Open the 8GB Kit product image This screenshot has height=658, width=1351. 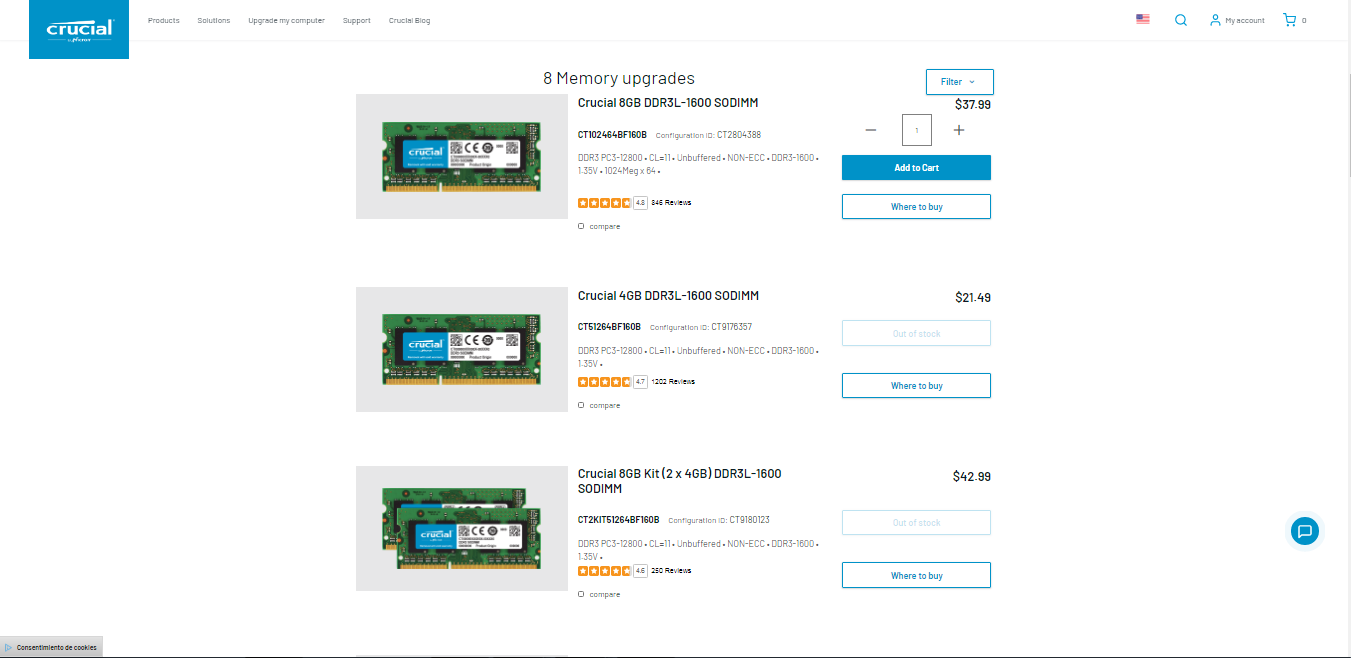tap(462, 528)
